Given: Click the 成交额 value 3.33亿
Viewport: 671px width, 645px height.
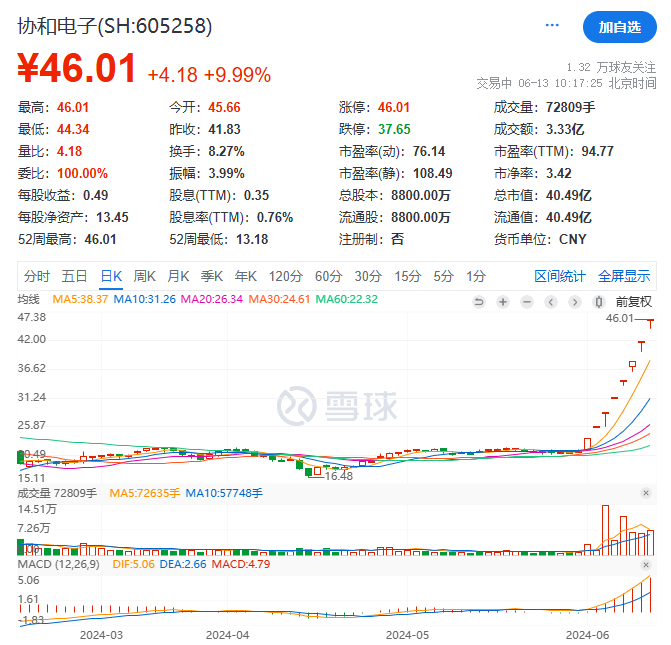Looking at the screenshot, I should coord(565,129).
